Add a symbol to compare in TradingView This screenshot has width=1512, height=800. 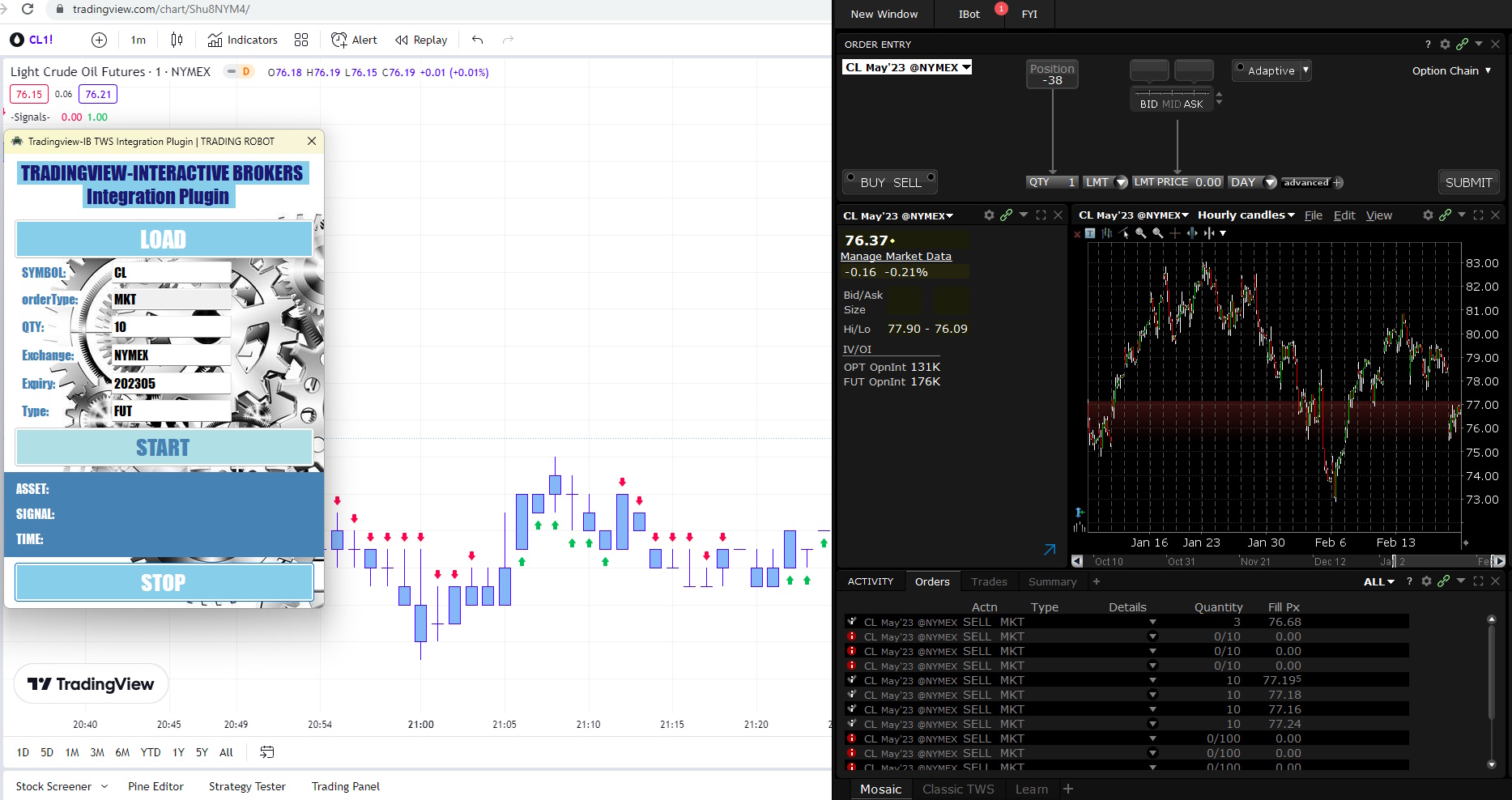click(x=99, y=40)
